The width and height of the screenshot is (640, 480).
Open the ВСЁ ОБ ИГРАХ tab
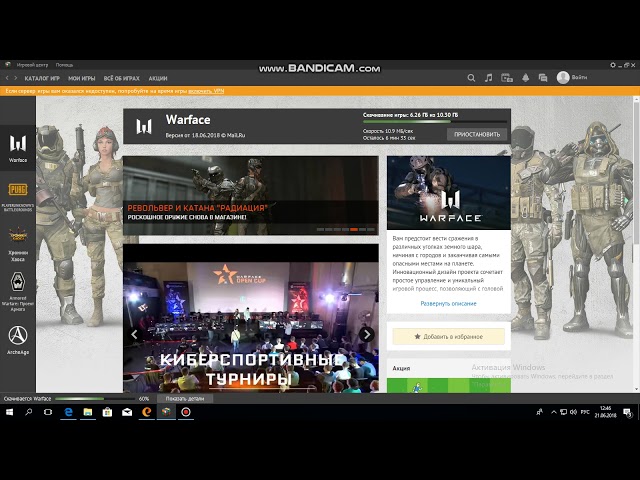coord(121,78)
